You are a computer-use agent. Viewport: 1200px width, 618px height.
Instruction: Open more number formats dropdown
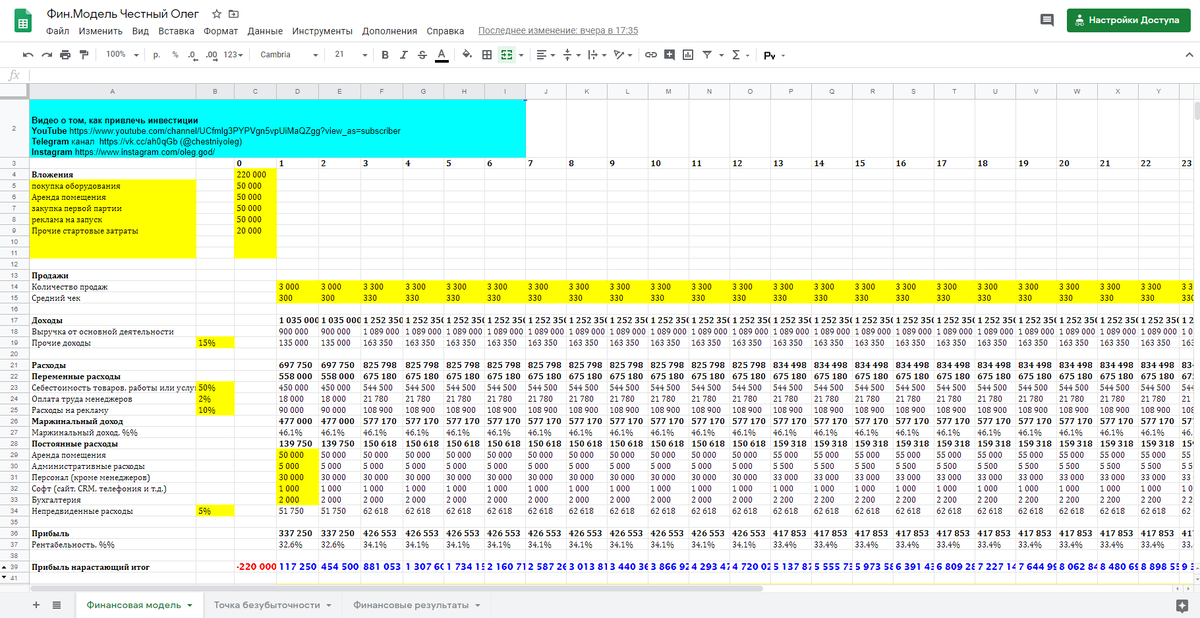coord(233,55)
